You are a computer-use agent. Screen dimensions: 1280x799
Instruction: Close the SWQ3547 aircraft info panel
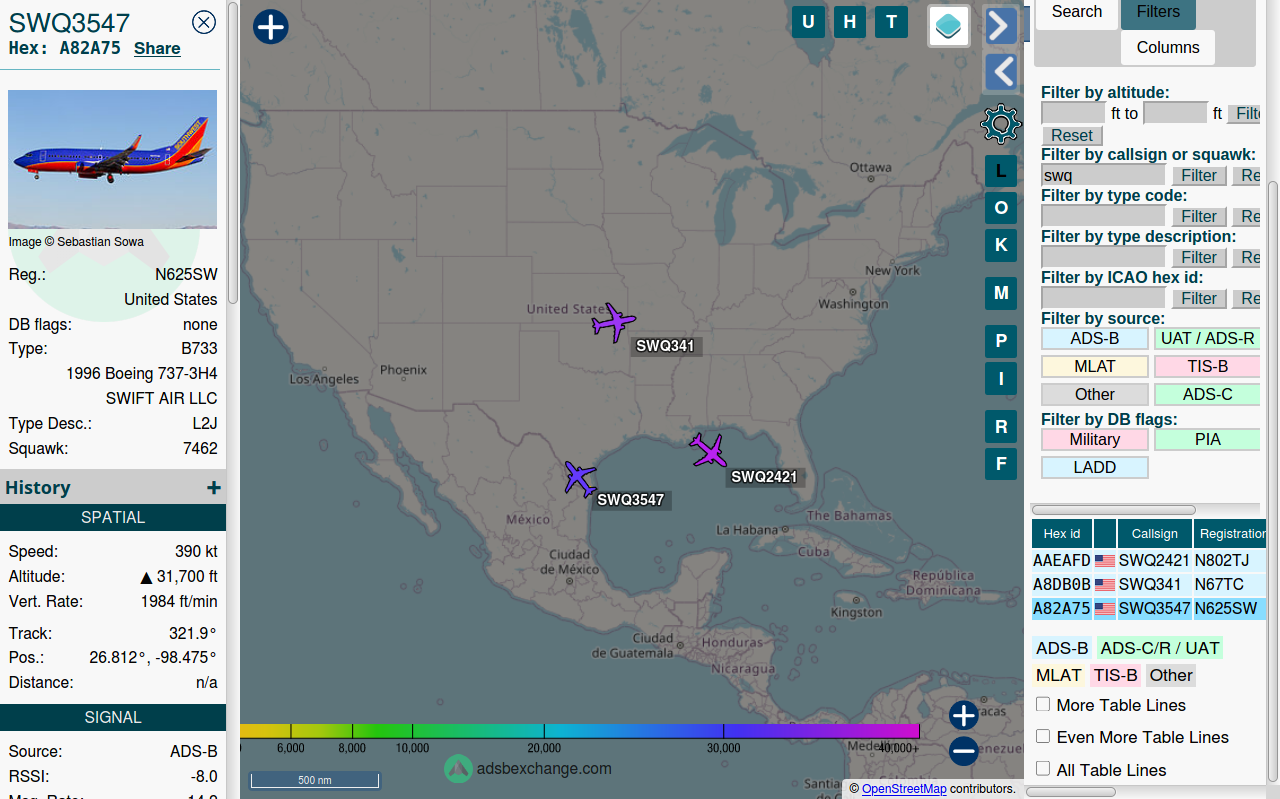point(204,22)
